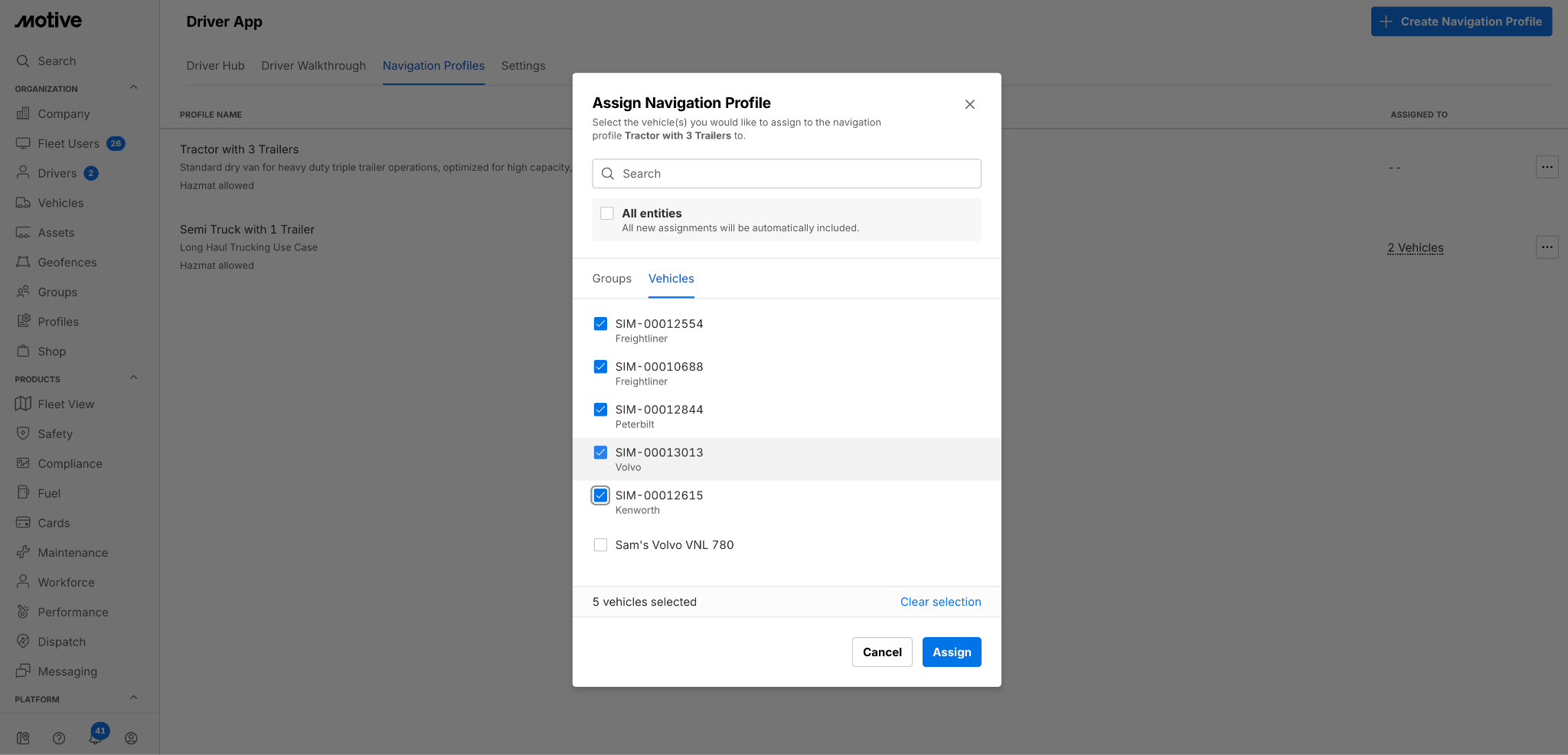Click the Compliance icon
The height and width of the screenshot is (755, 1568).
tap(23, 464)
